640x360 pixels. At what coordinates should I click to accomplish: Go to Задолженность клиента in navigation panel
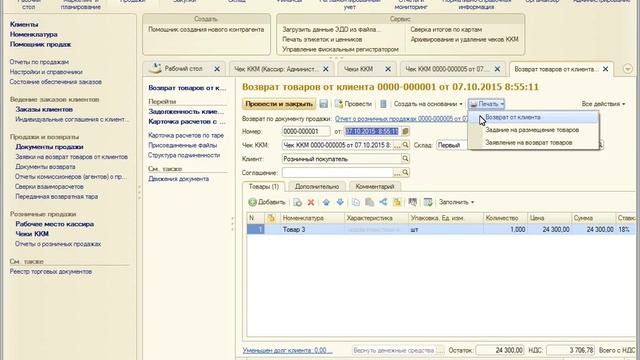tap(186, 111)
